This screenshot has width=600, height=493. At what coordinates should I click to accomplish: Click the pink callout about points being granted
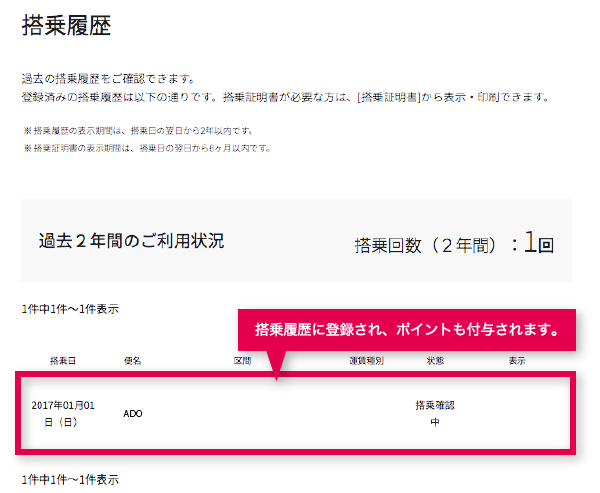[x=405, y=329]
